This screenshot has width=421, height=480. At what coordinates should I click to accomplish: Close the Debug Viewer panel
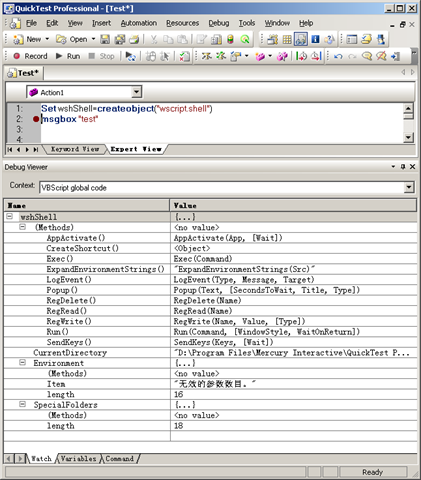(x=412, y=167)
